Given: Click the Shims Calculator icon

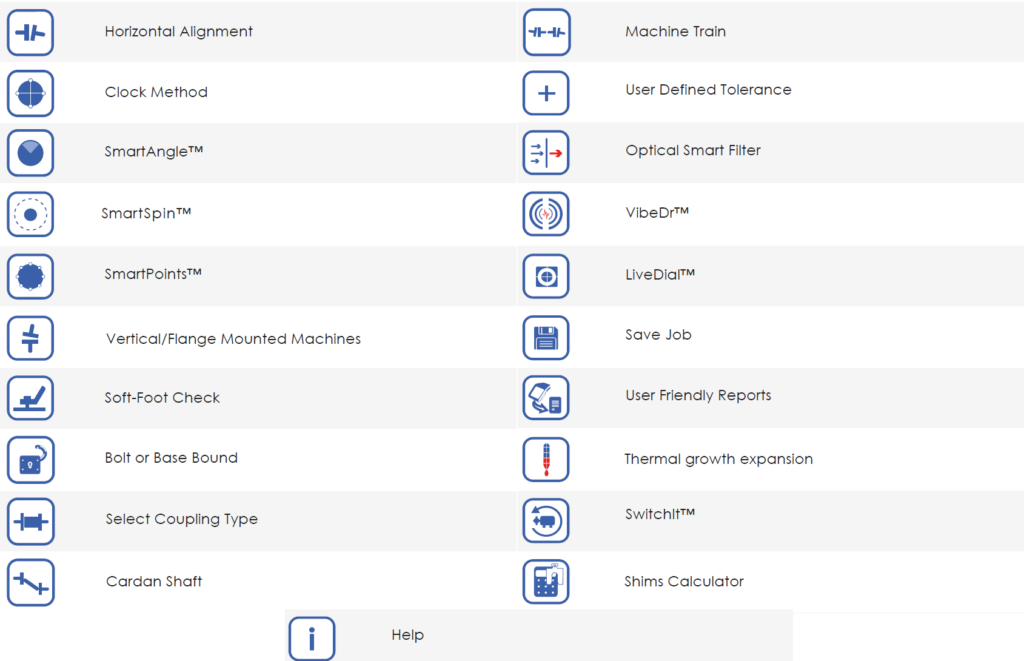Looking at the screenshot, I should tap(546, 581).
